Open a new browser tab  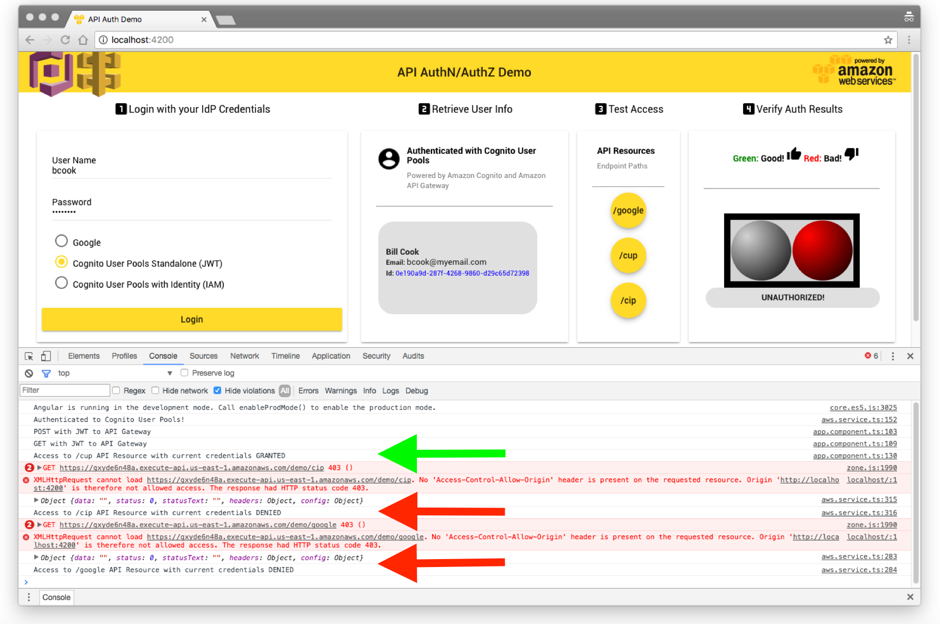225,20
